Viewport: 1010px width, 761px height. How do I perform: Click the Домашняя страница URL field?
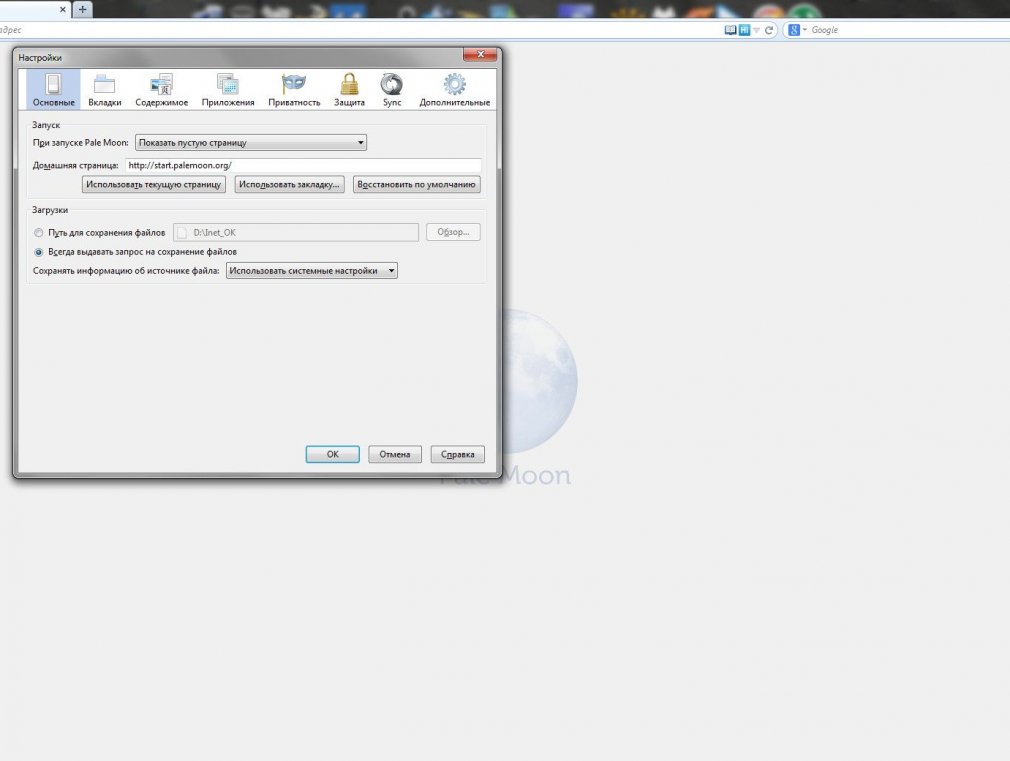tap(303, 165)
